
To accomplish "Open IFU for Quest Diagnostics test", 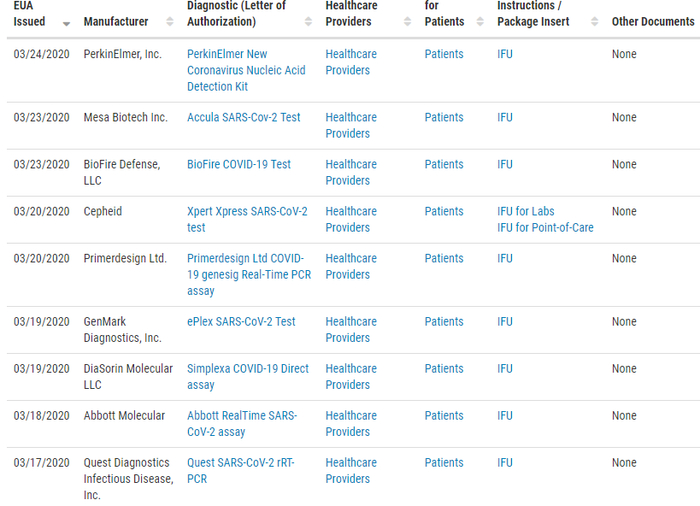I will pos(505,462).
